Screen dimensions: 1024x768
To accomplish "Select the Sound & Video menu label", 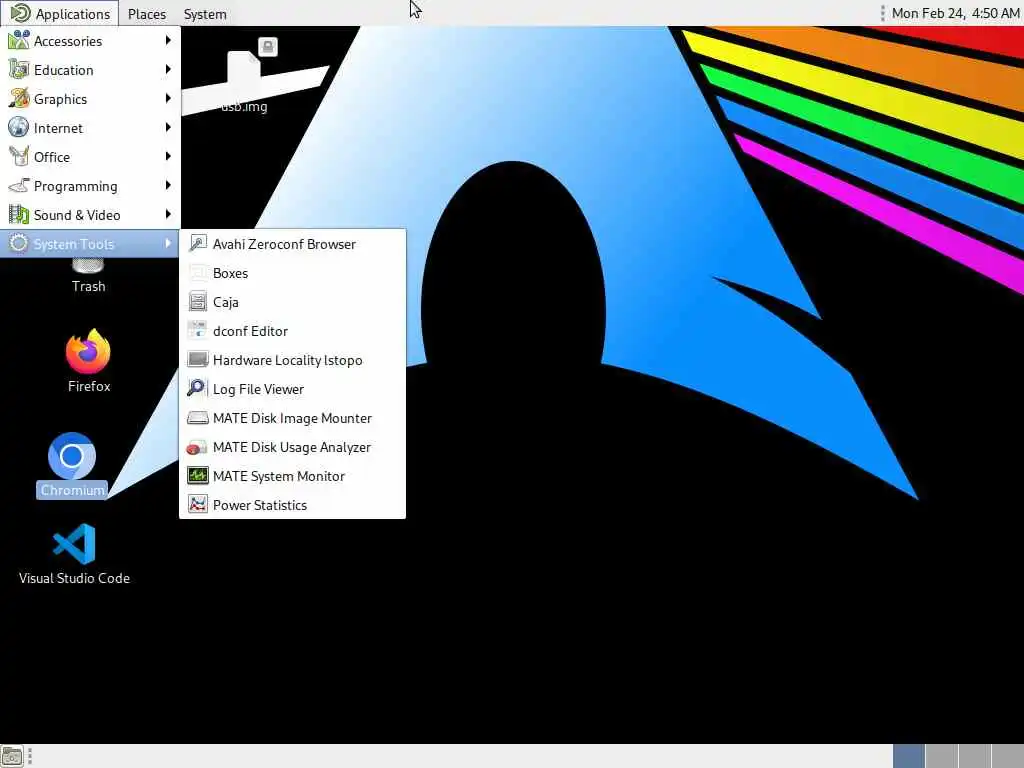I will [x=77, y=215].
